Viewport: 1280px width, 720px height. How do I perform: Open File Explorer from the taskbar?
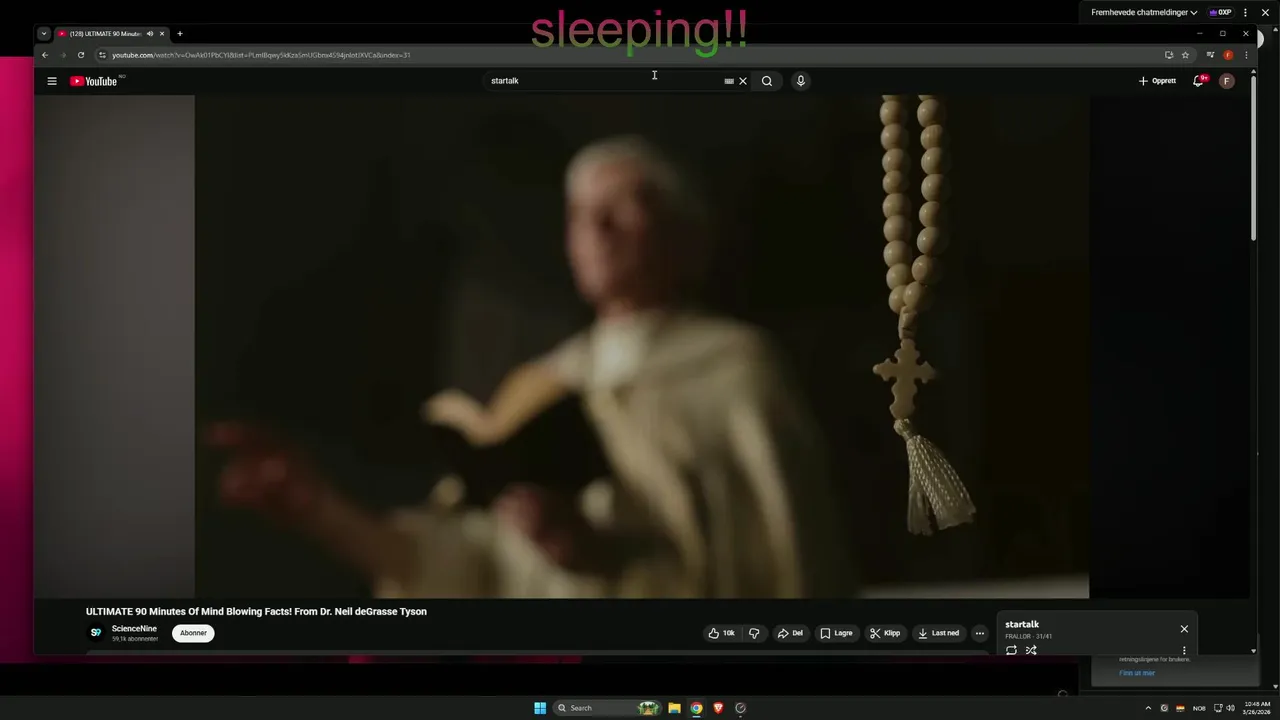(x=674, y=708)
